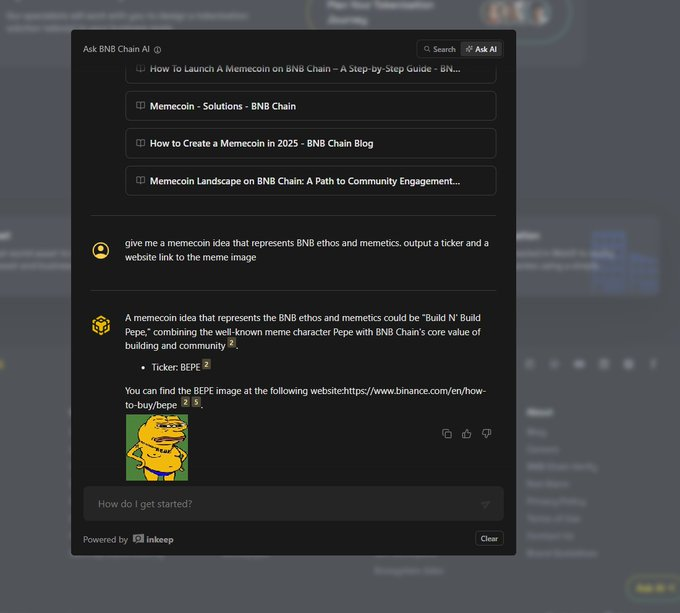Click the send arrow icon in the input box
This screenshot has width=680, height=613.
pos(486,504)
